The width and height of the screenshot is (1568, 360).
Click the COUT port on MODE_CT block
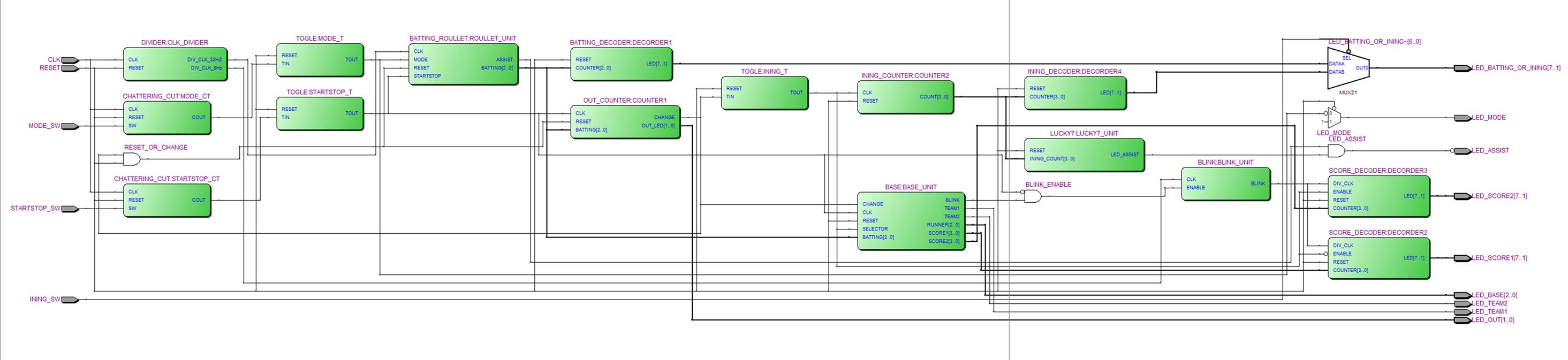[199, 117]
